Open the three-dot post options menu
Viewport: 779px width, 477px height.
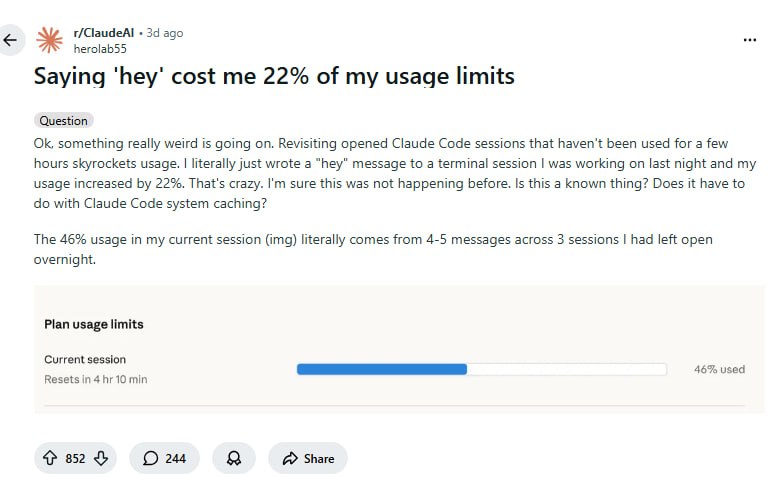point(750,40)
